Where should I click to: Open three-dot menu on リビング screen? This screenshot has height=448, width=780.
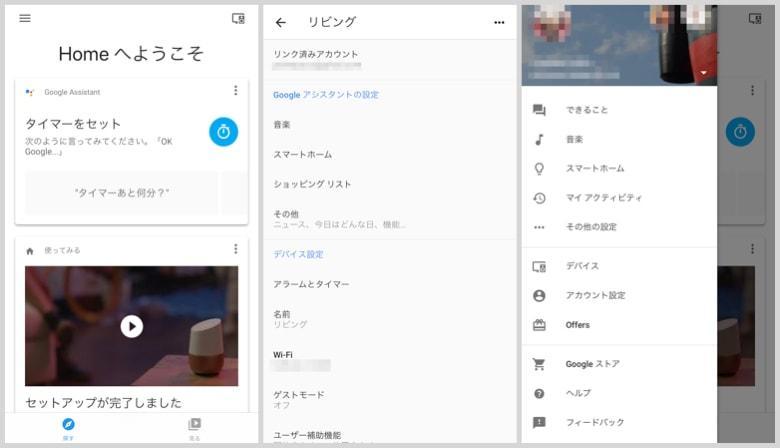[499, 22]
